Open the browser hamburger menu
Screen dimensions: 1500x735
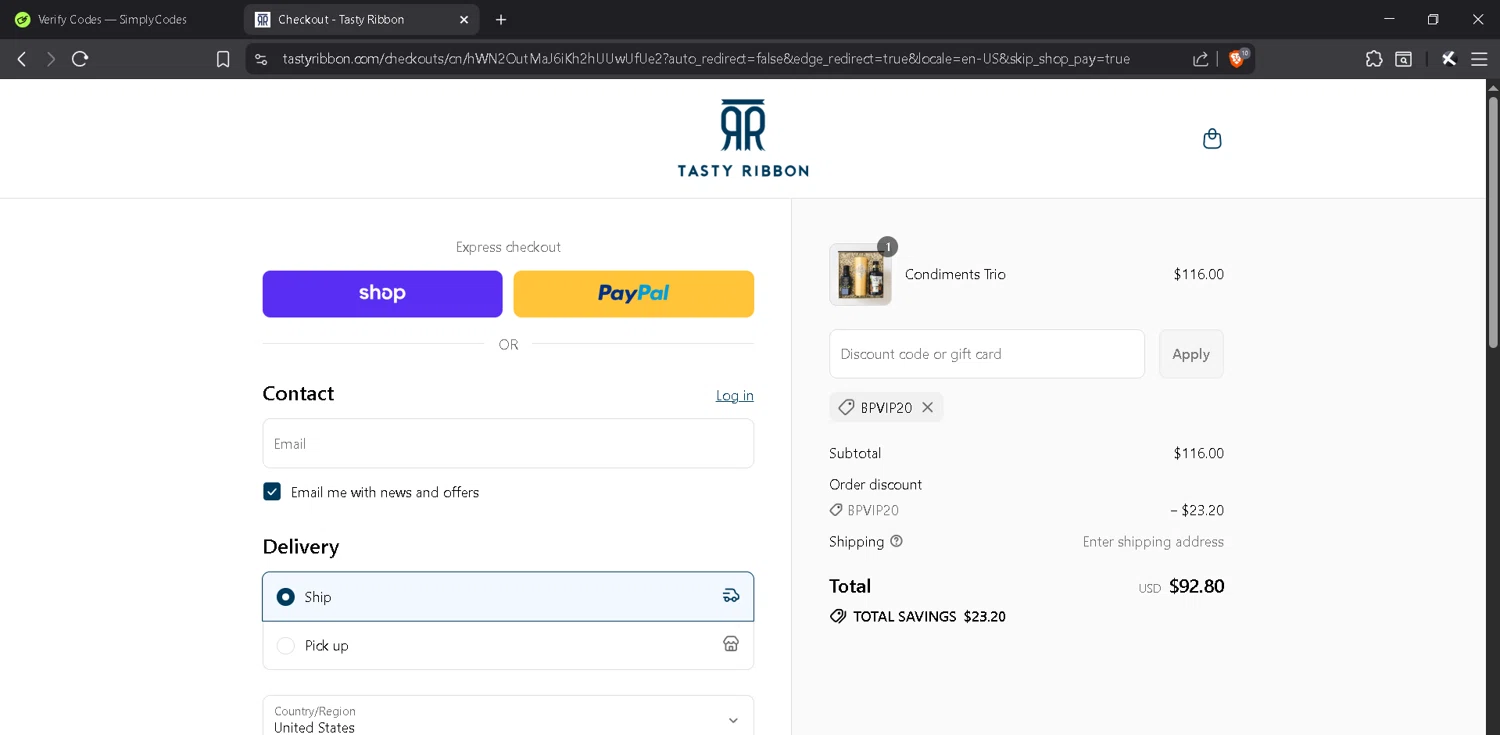click(x=1479, y=59)
